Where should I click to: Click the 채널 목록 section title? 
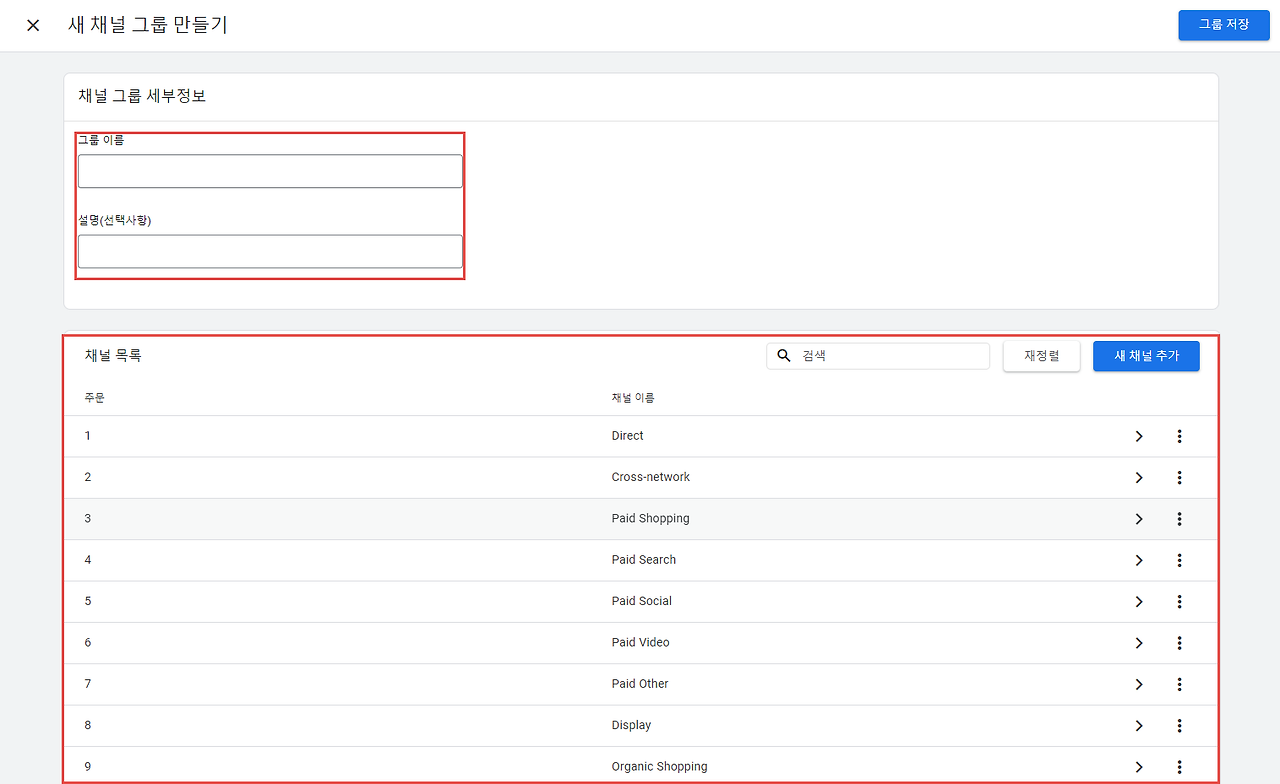pos(113,355)
